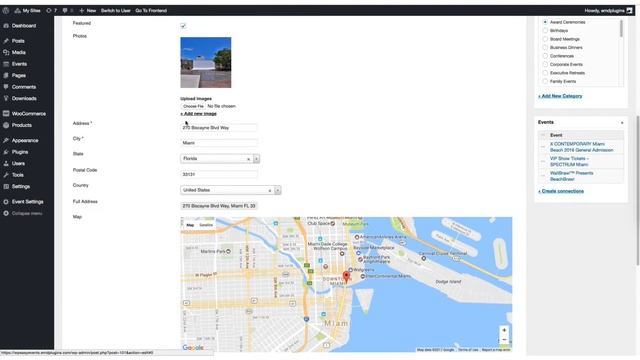
Task: Select the Birthdays category
Action: click(x=545, y=31)
